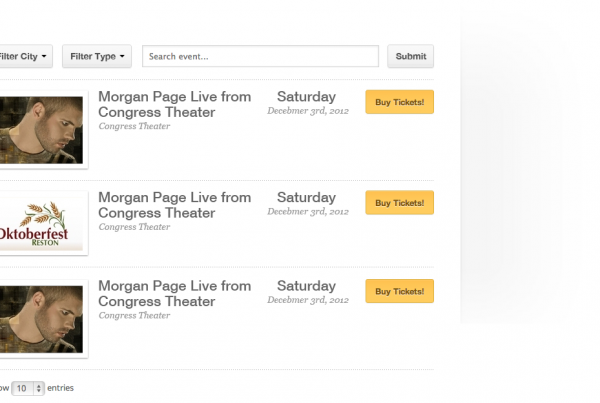Click the Search event input field
600x403 pixels.
pyautogui.click(x=260, y=56)
